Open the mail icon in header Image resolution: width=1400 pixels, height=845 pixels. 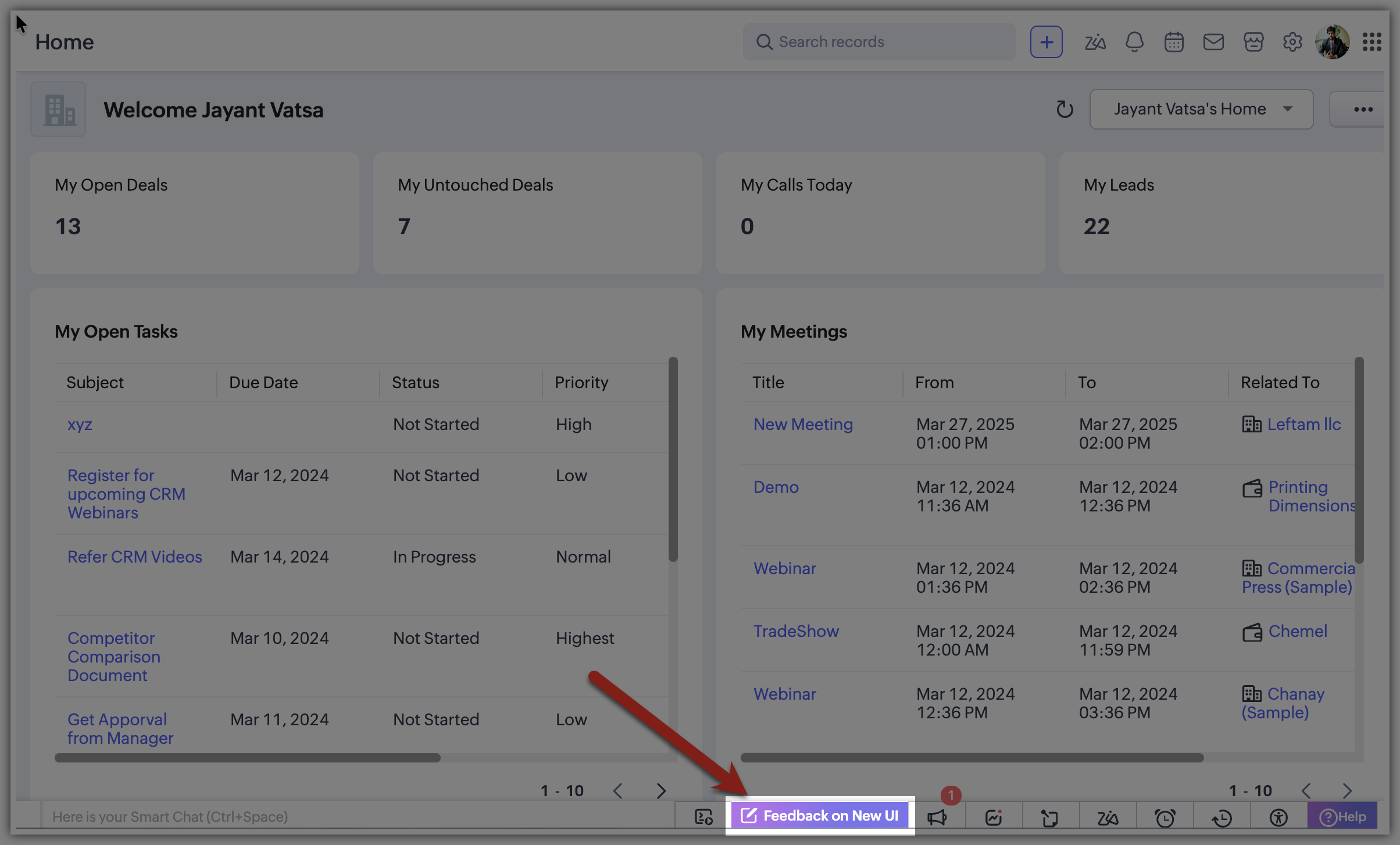[1213, 42]
